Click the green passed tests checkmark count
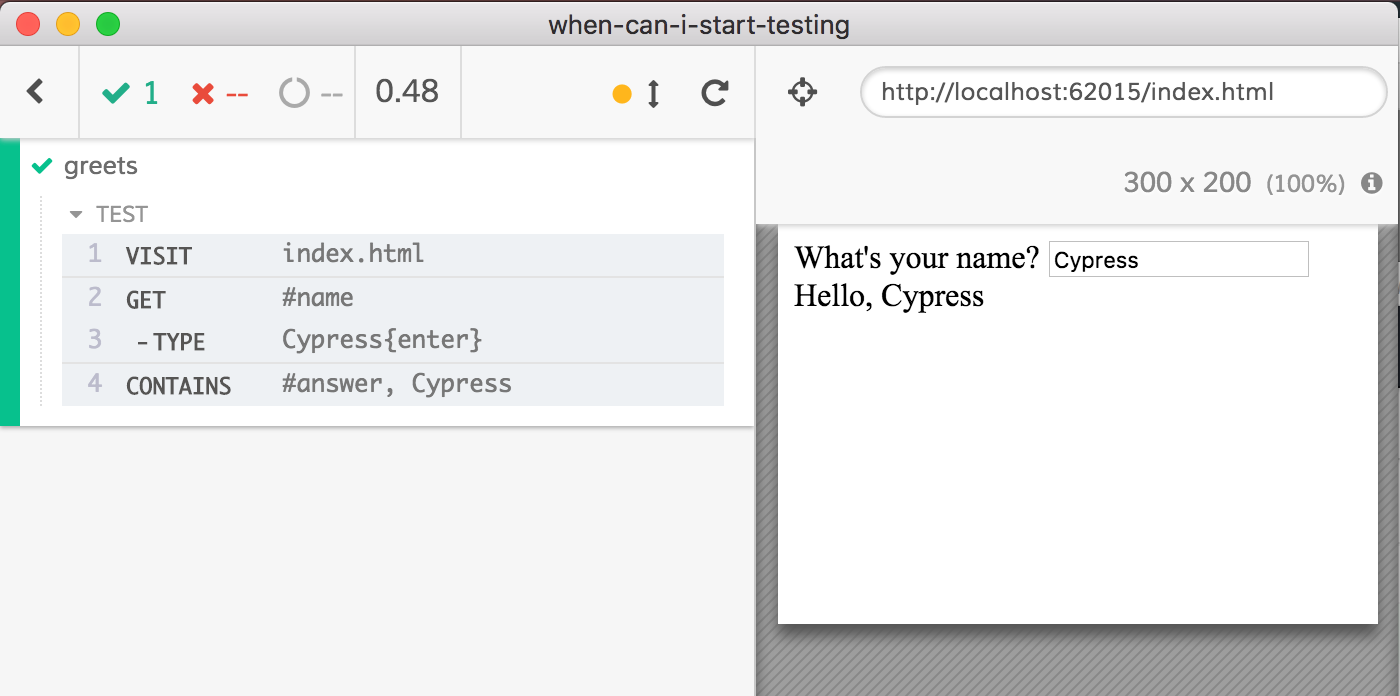 pos(130,93)
